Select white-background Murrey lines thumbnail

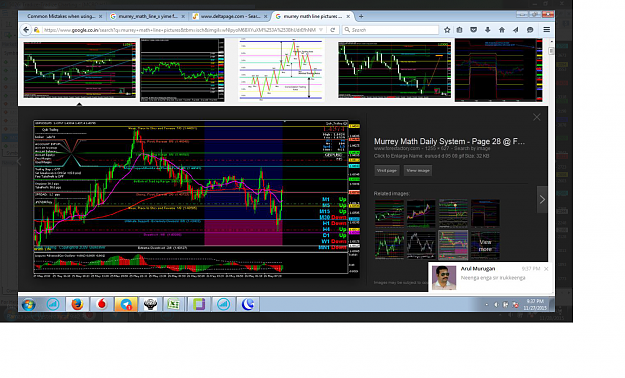point(281,70)
